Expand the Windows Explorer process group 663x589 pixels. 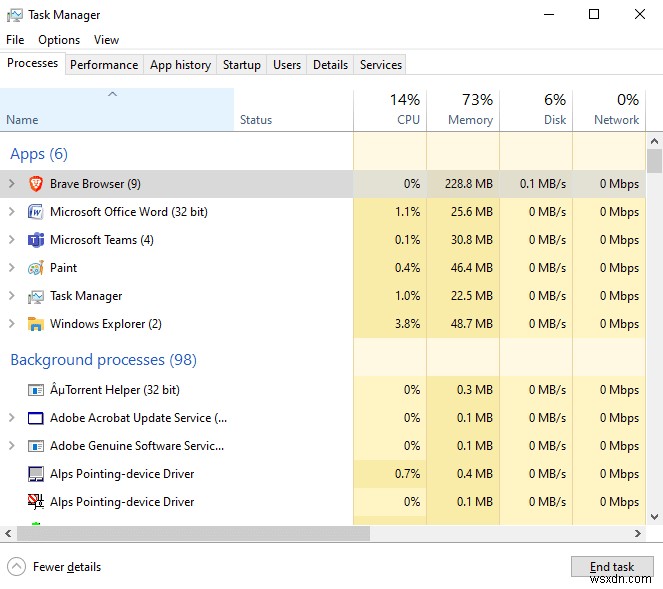(11, 324)
